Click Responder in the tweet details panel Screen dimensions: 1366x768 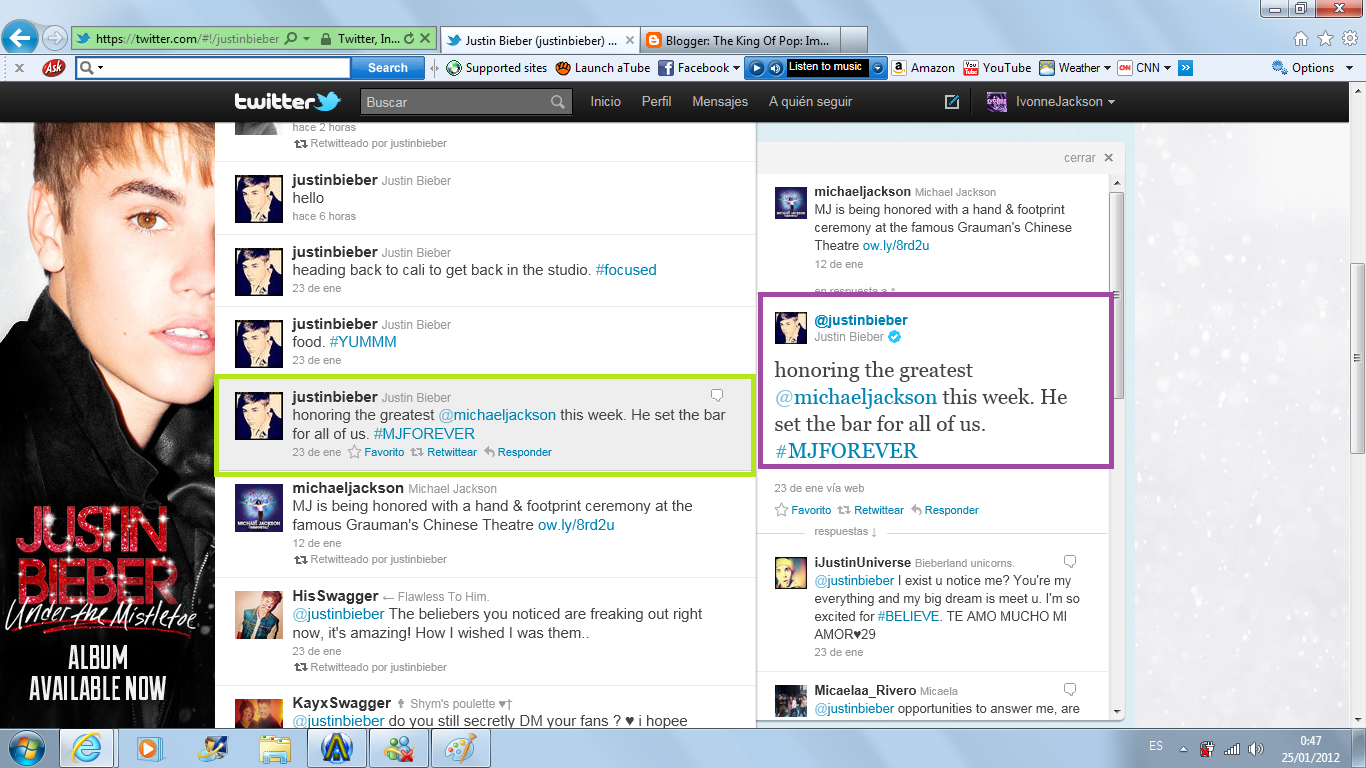click(945, 510)
